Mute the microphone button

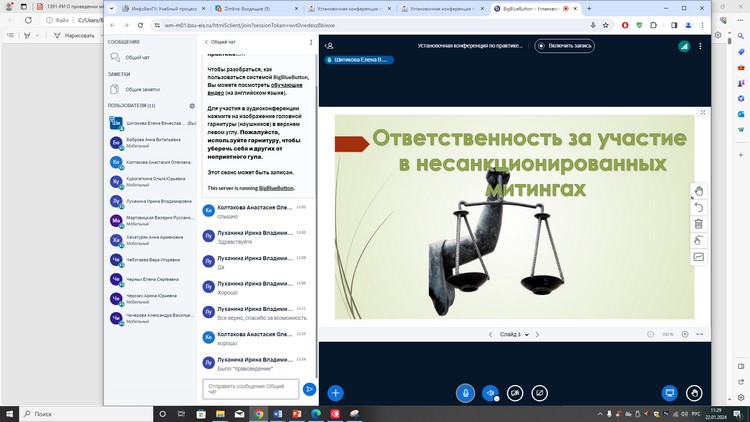465,393
